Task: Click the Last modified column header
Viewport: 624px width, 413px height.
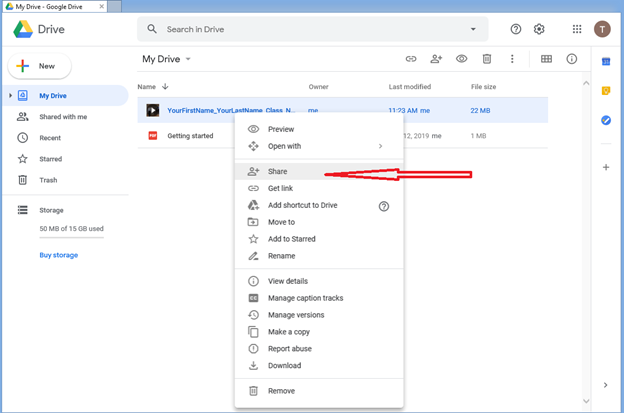Action: point(410,87)
